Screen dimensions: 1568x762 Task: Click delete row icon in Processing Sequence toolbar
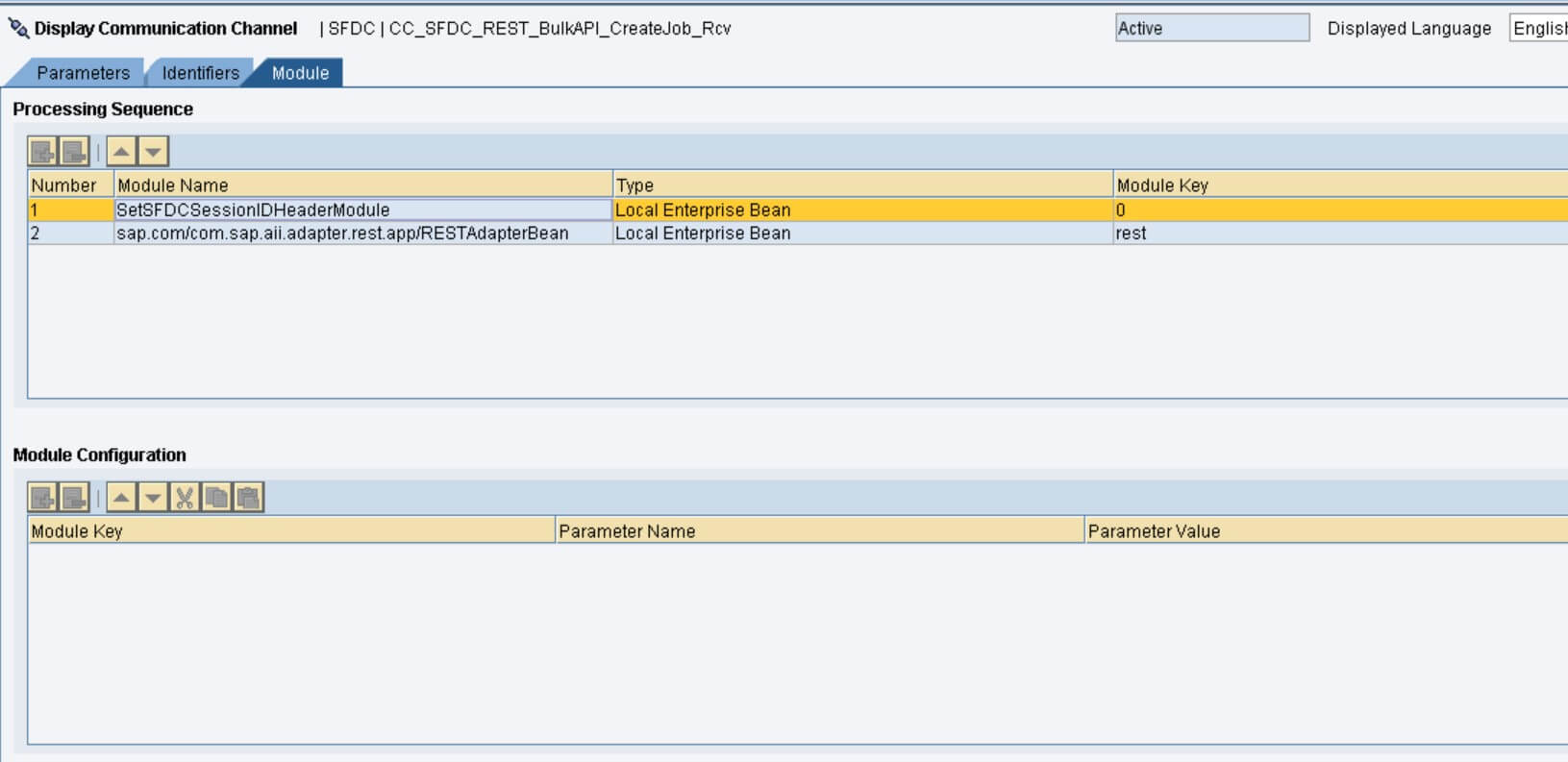(x=74, y=152)
